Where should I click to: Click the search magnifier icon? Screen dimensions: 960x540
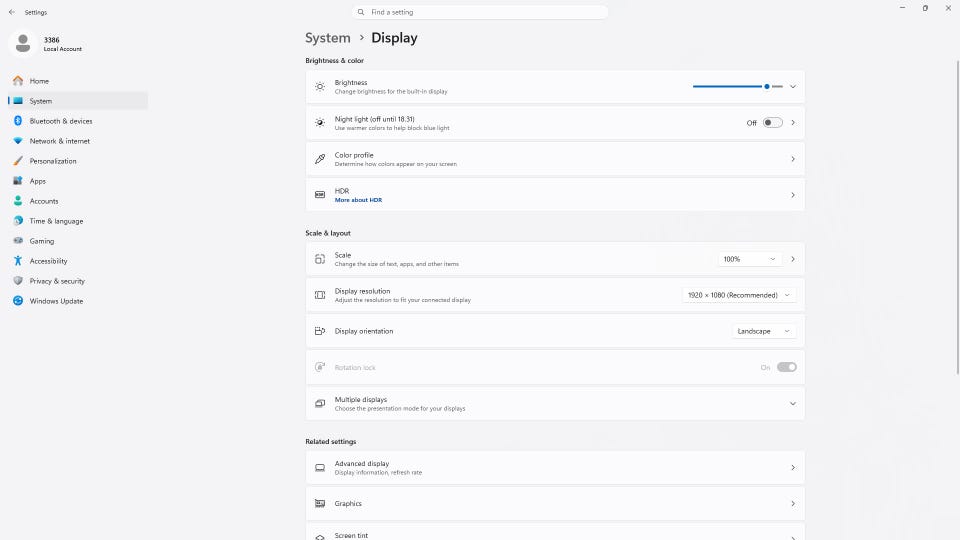point(361,12)
